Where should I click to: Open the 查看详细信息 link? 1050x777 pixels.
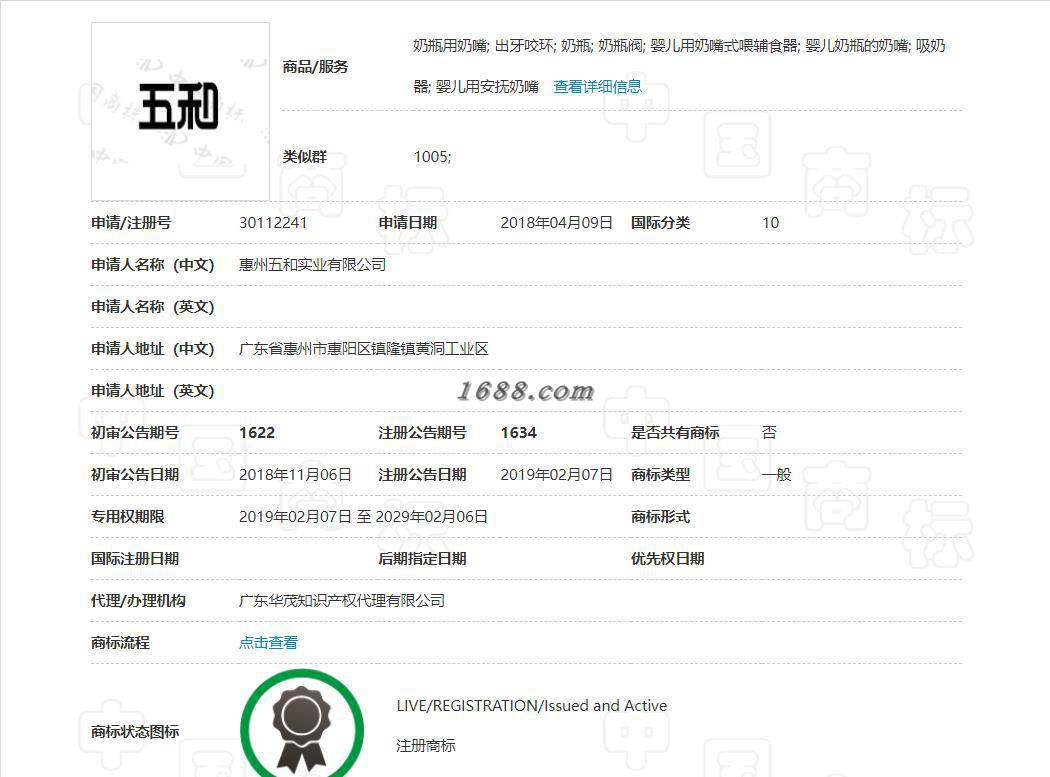597,86
